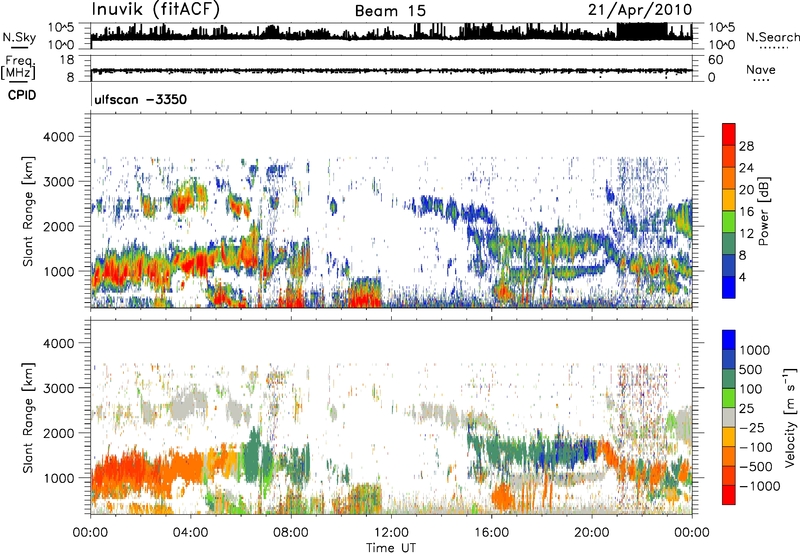Click the 'Inuvik (fitACF)' title text
Screen dimensions: 800x554
156,10
